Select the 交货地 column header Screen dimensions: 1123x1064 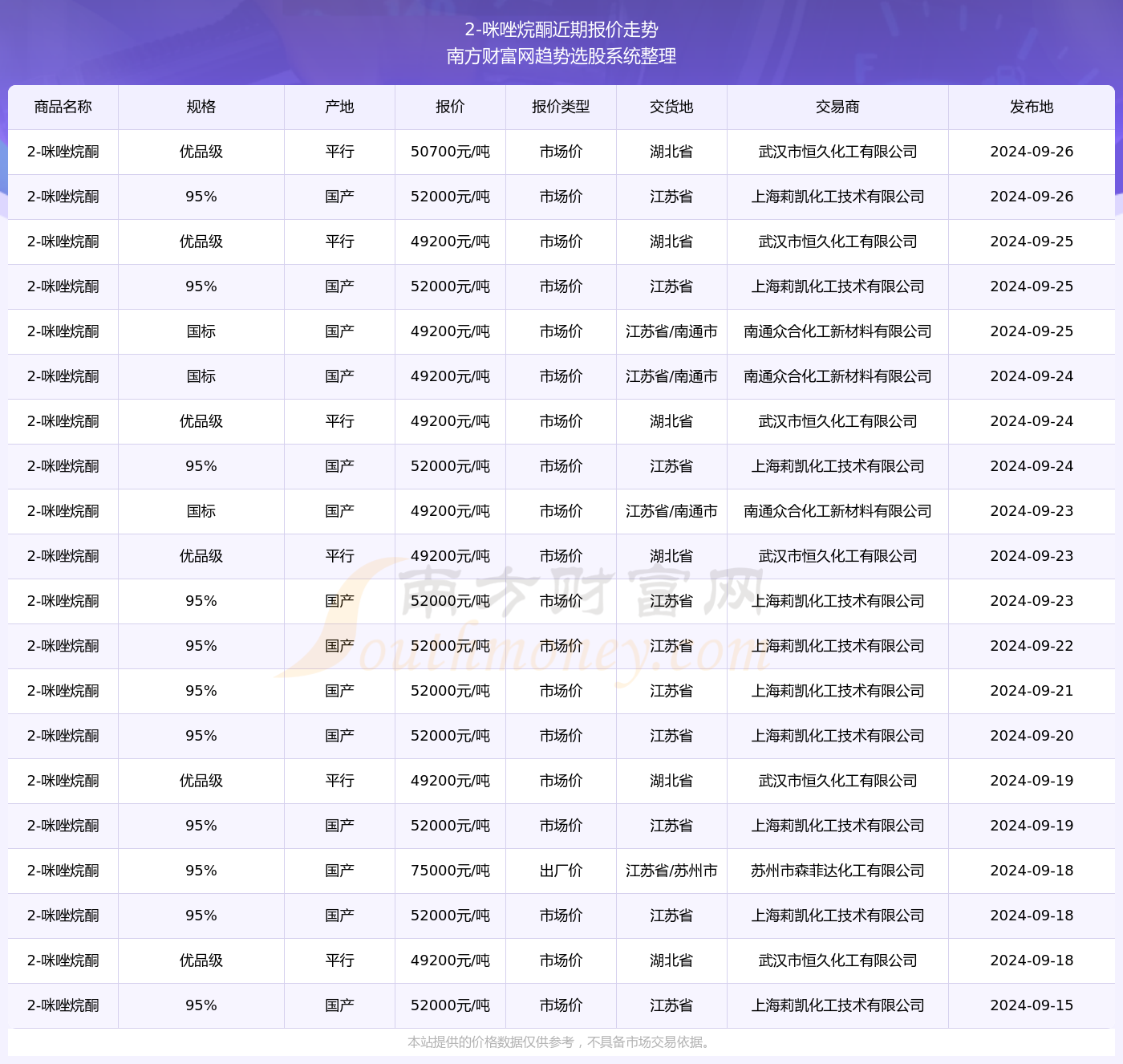point(671,107)
